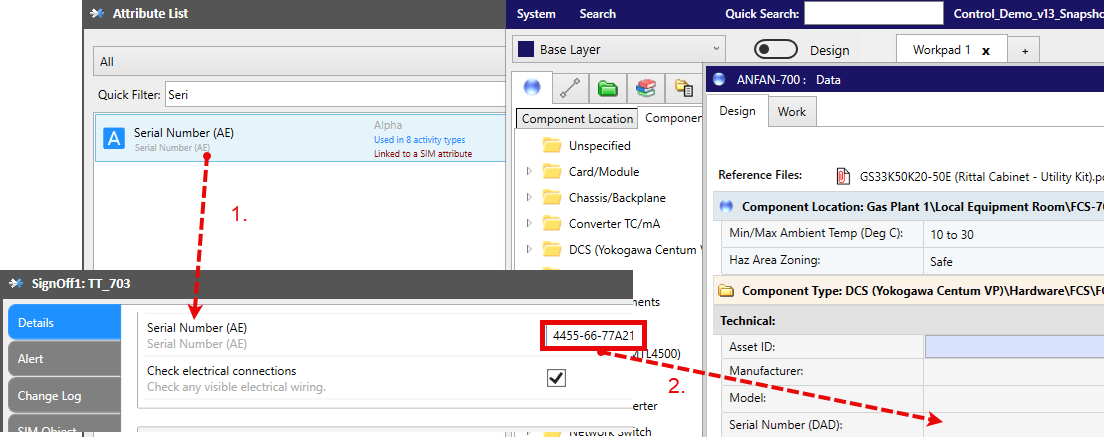Click the DCS (Yokogawa Centum) folder icon
This screenshot has height=437, width=1104.
pyautogui.click(x=551, y=250)
